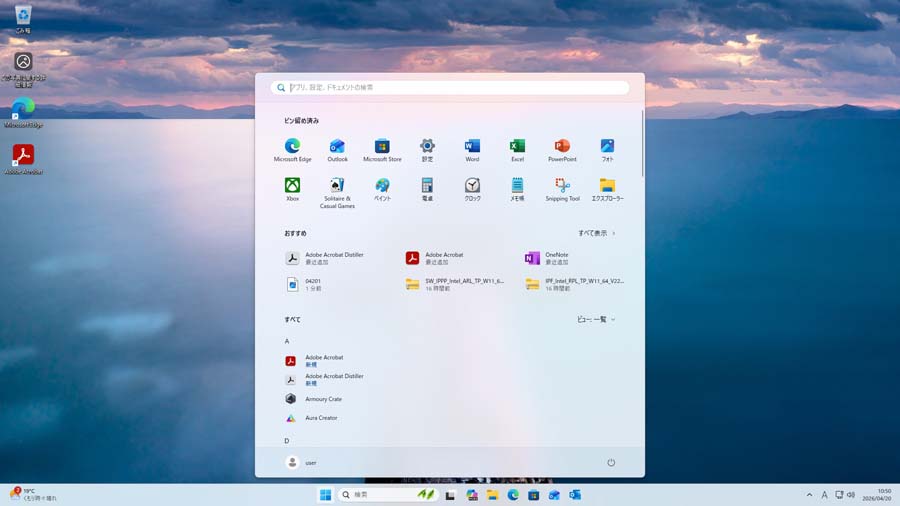Viewport: 900px width, 506px height.
Task: Launch Xbox pinned app
Action: coord(292,189)
